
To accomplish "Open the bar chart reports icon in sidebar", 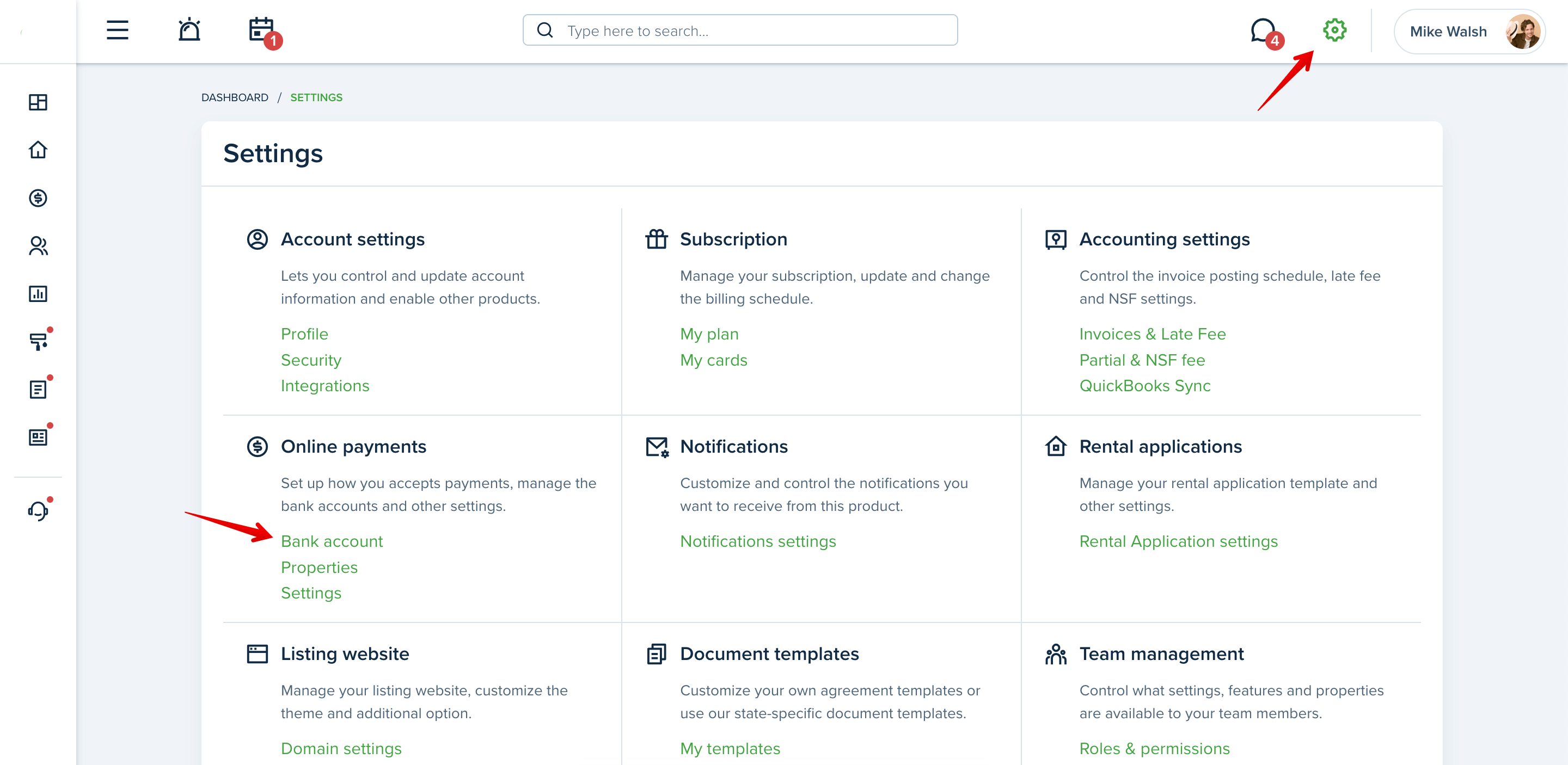I will [38, 294].
